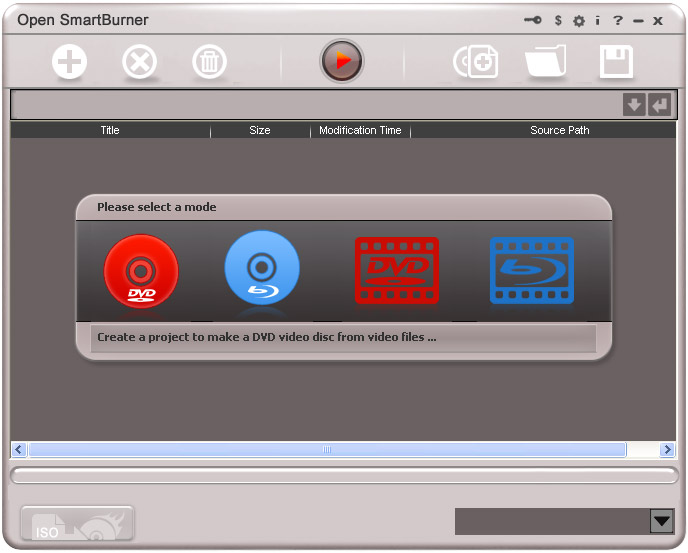
Task: Click the Add files plus icon
Action: tap(70, 63)
